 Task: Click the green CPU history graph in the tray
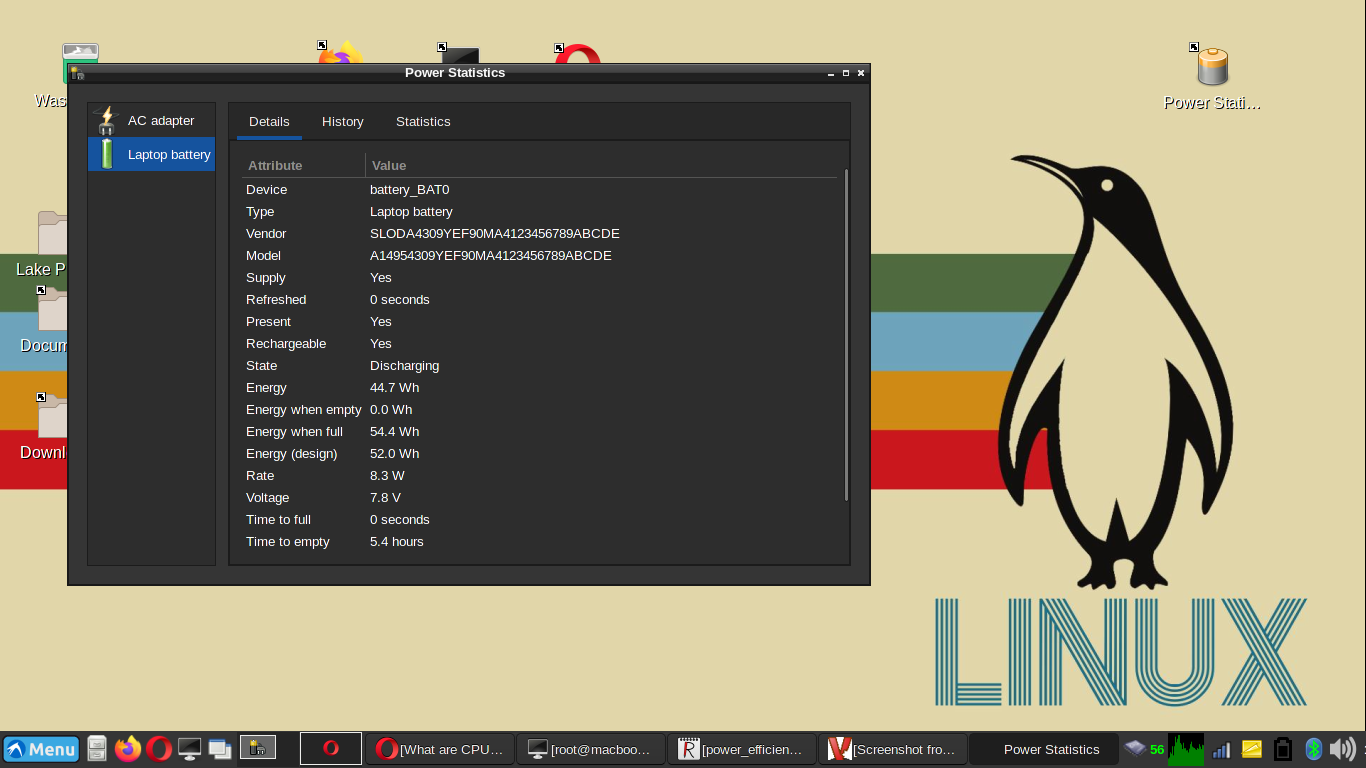coord(1186,749)
